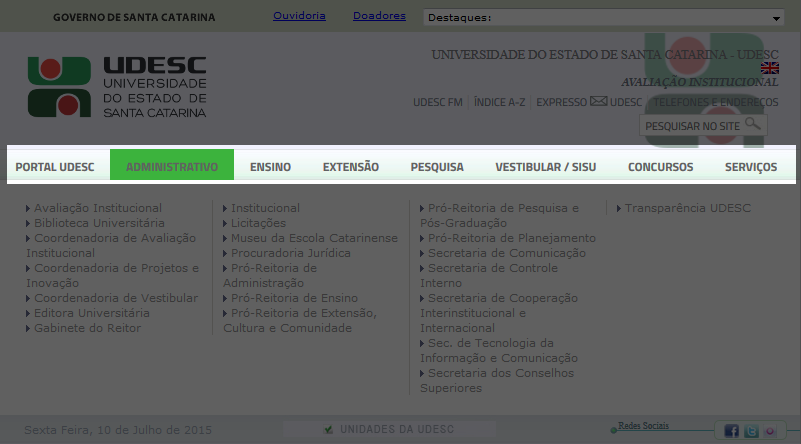
Task: Open the Pesquisa menu
Action: tap(437, 167)
